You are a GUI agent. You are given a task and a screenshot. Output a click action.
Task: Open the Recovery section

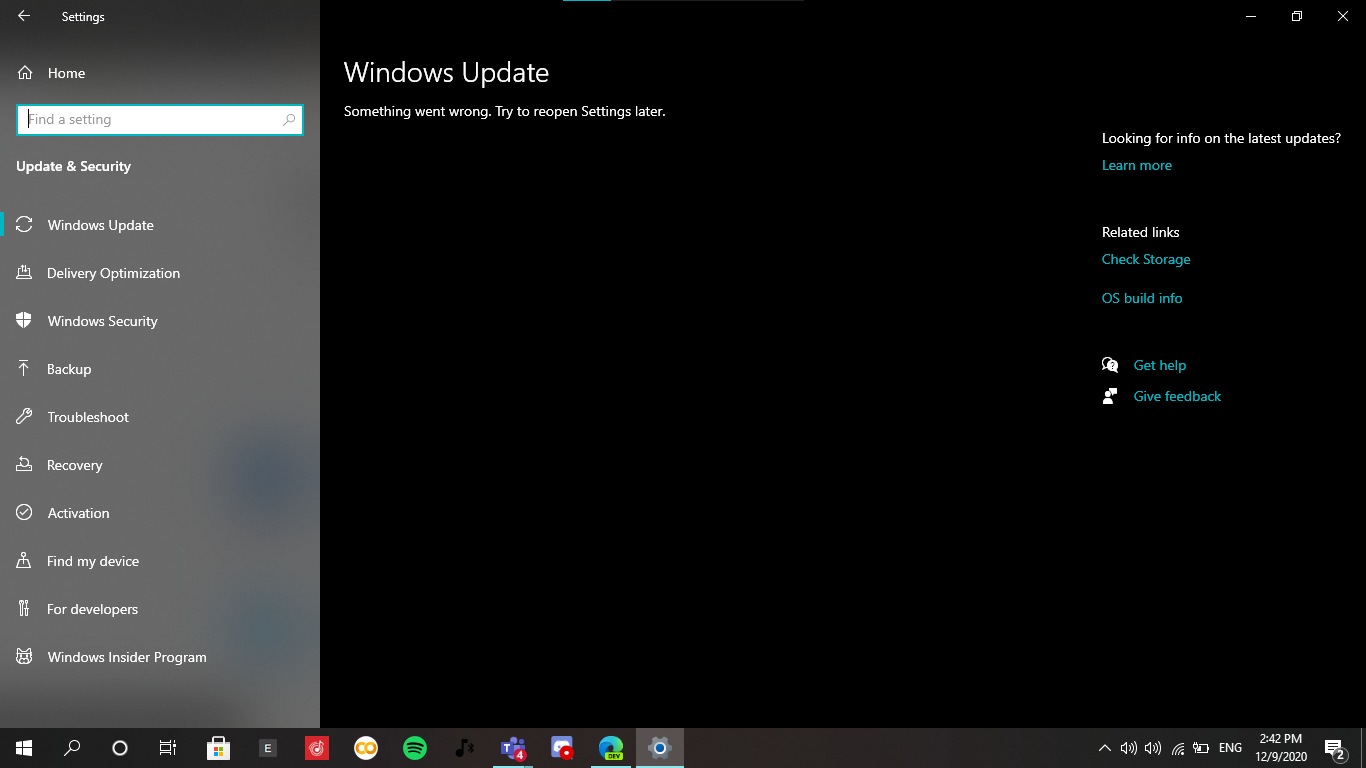[160, 465]
